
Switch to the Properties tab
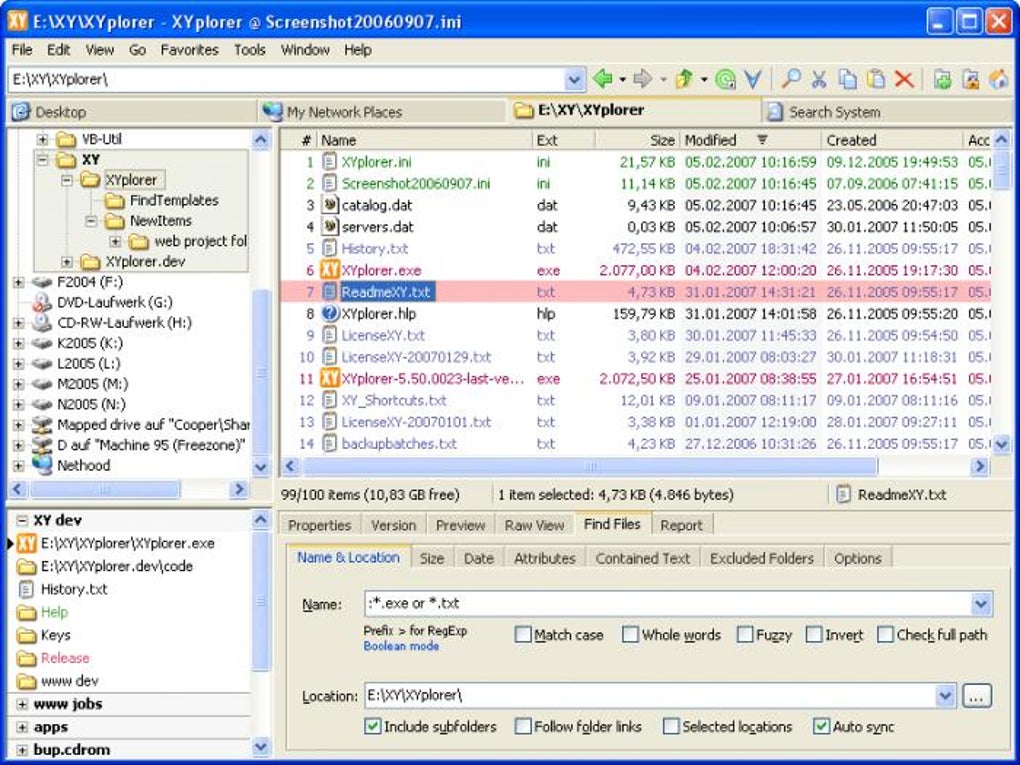[319, 525]
